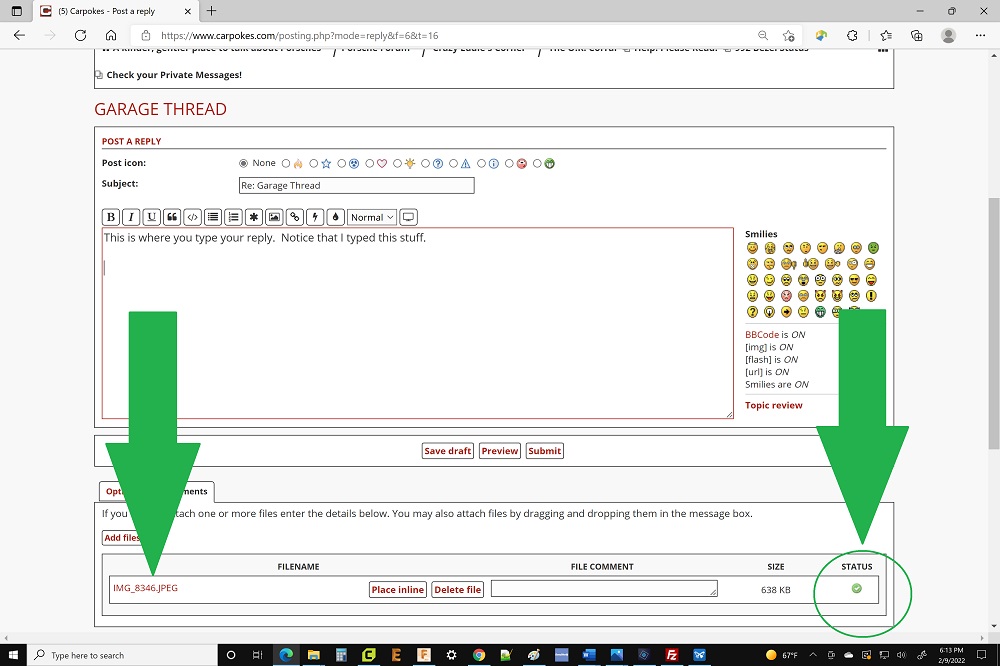
Task: Insert a code block with the code icon
Action: click(x=192, y=217)
